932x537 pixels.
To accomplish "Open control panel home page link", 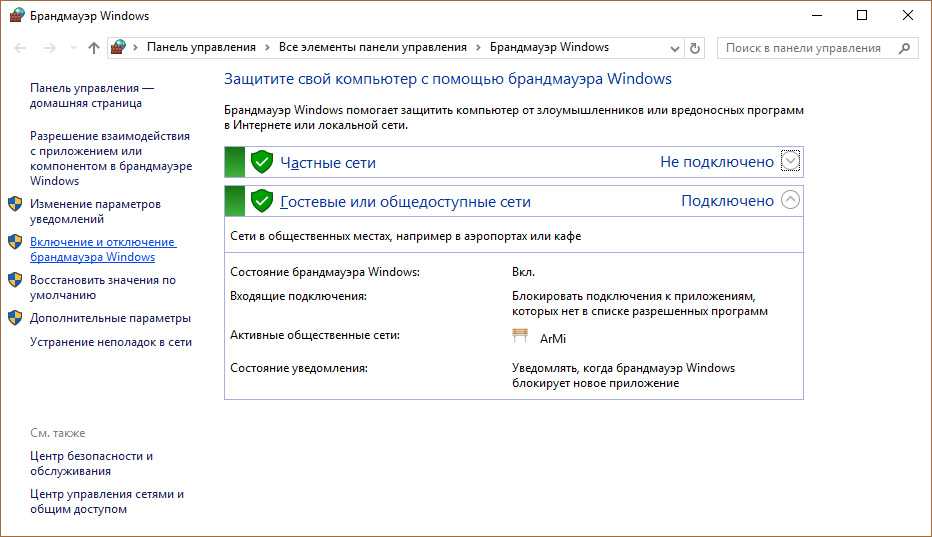I will tap(92, 95).
